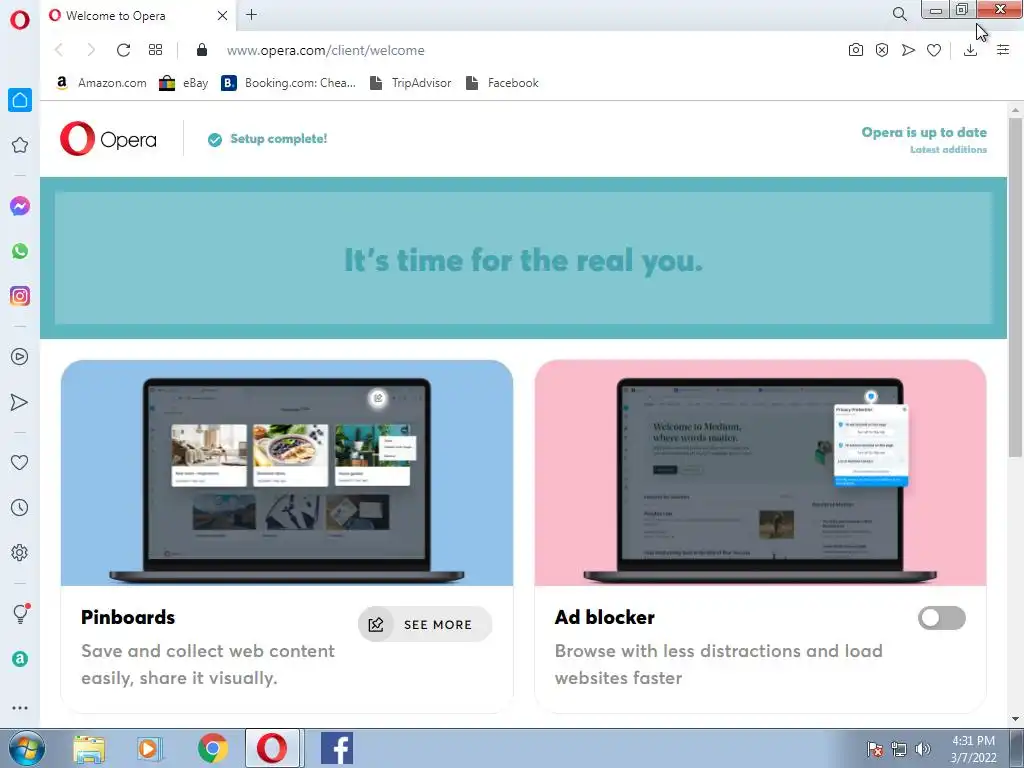Open the Speed Dial grid icon
The width and height of the screenshot is (1024, 768).
155,50
